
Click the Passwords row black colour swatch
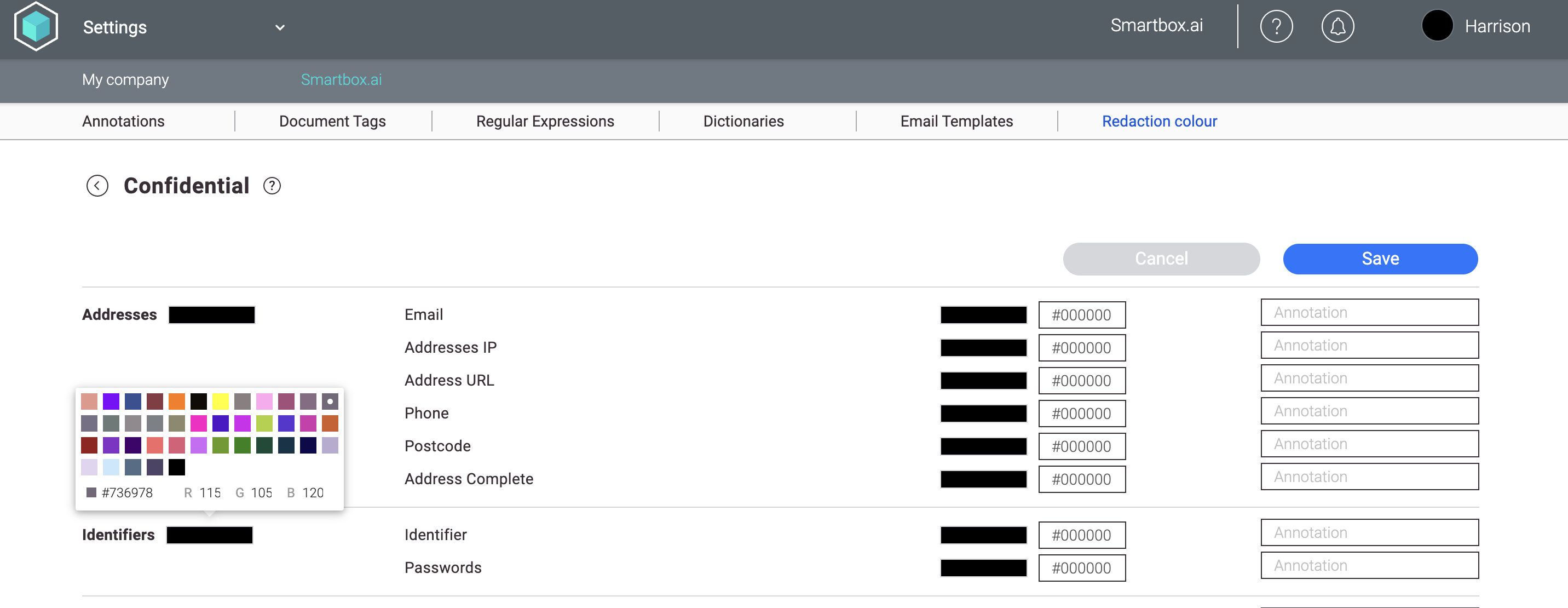[x=983, y=568]
